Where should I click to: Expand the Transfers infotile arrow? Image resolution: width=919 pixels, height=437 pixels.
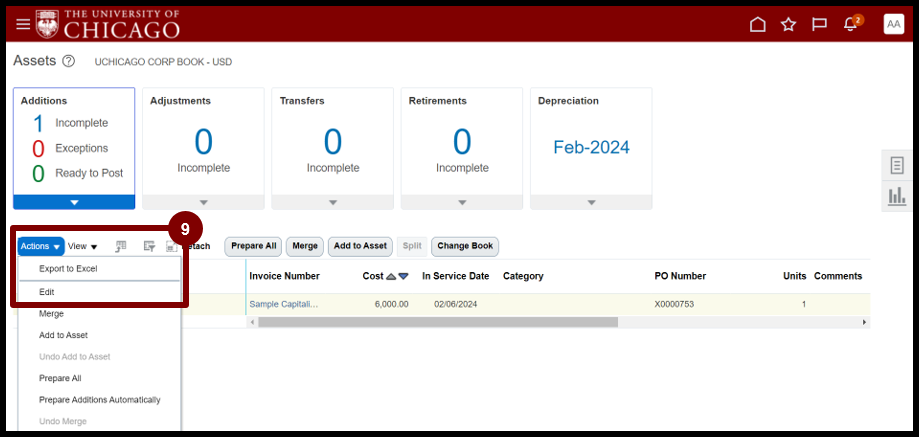pyautogui.click(x=333, y=202)
